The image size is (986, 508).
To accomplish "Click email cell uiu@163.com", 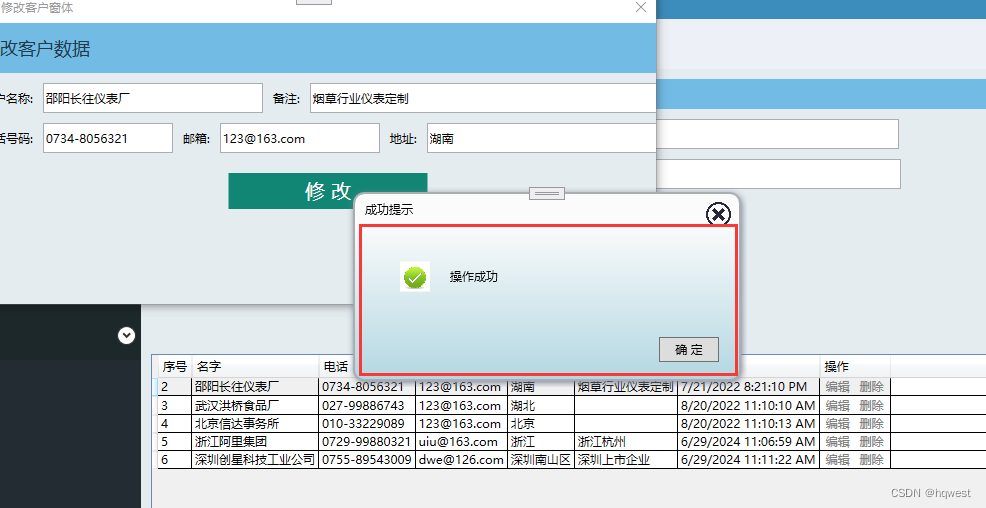I will [461, 441].
